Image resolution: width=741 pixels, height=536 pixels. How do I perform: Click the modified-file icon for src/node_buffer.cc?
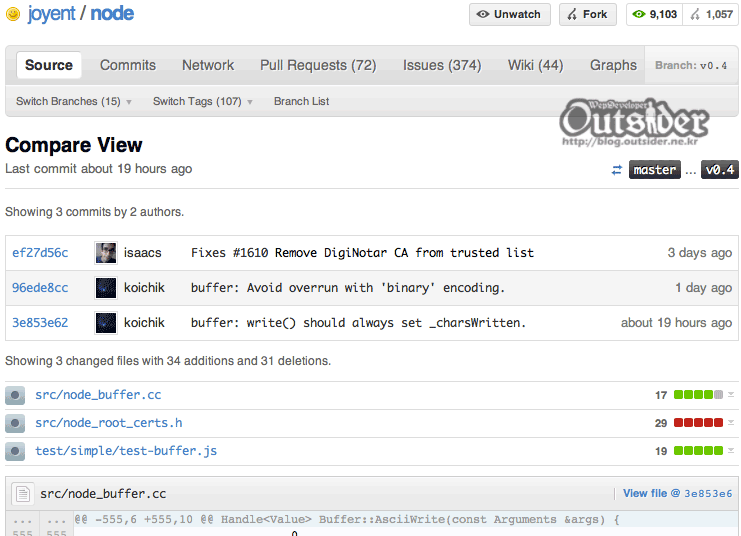coord(15,395)
